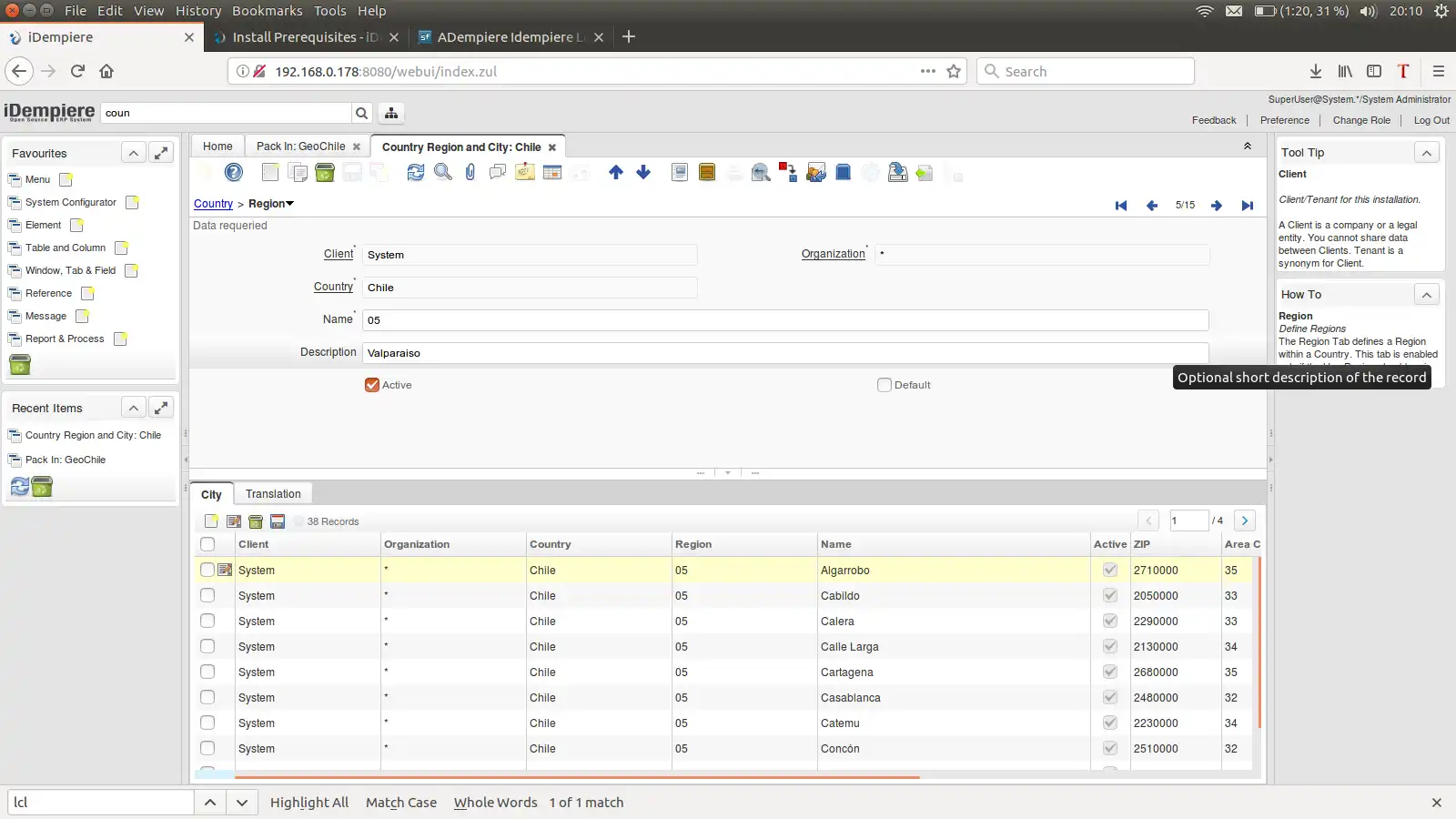Click the copy record toolbar icon

click(298, 172)
